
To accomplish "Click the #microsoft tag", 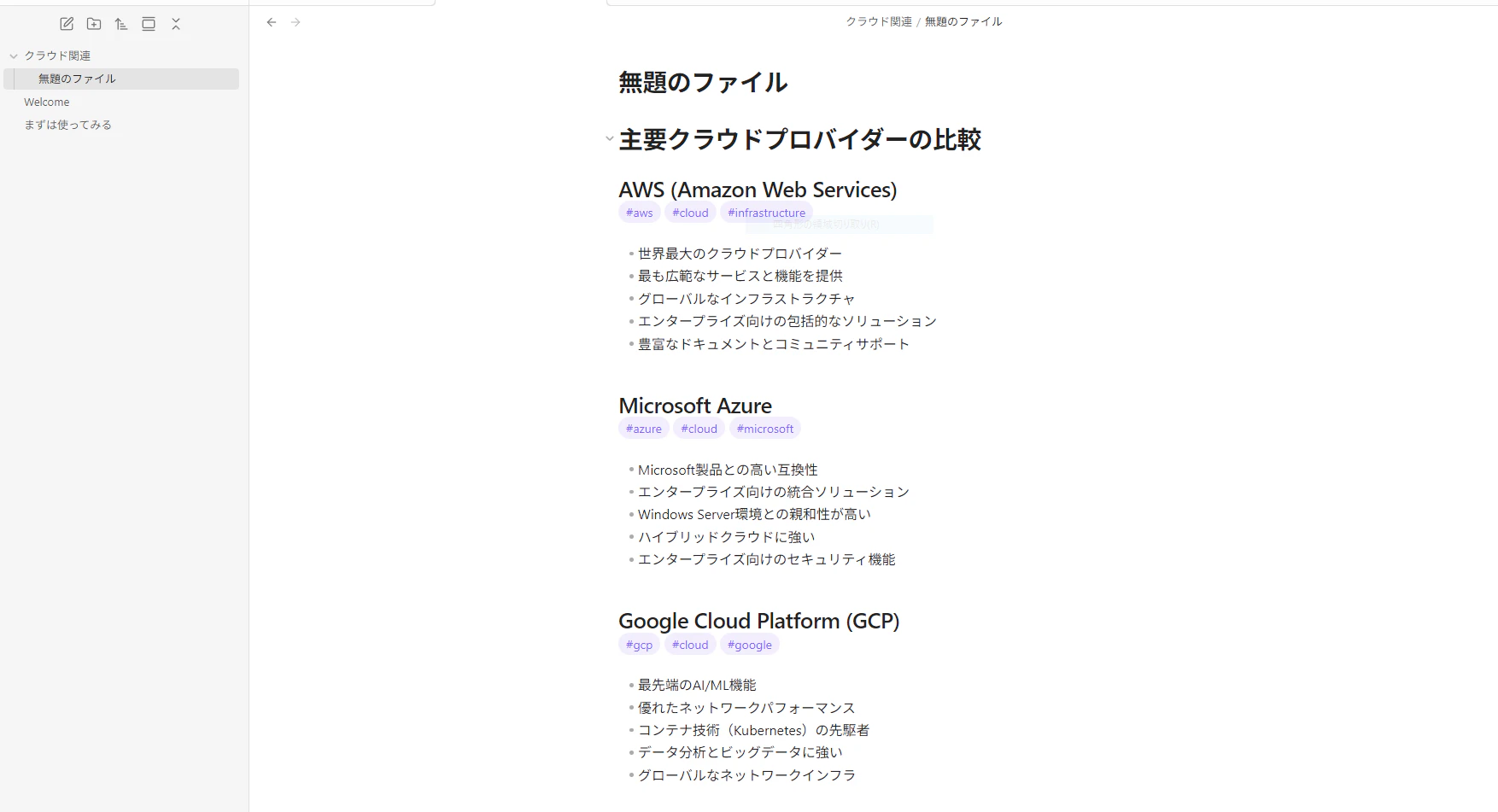I will pyautogui.click(x=765, y=429).
